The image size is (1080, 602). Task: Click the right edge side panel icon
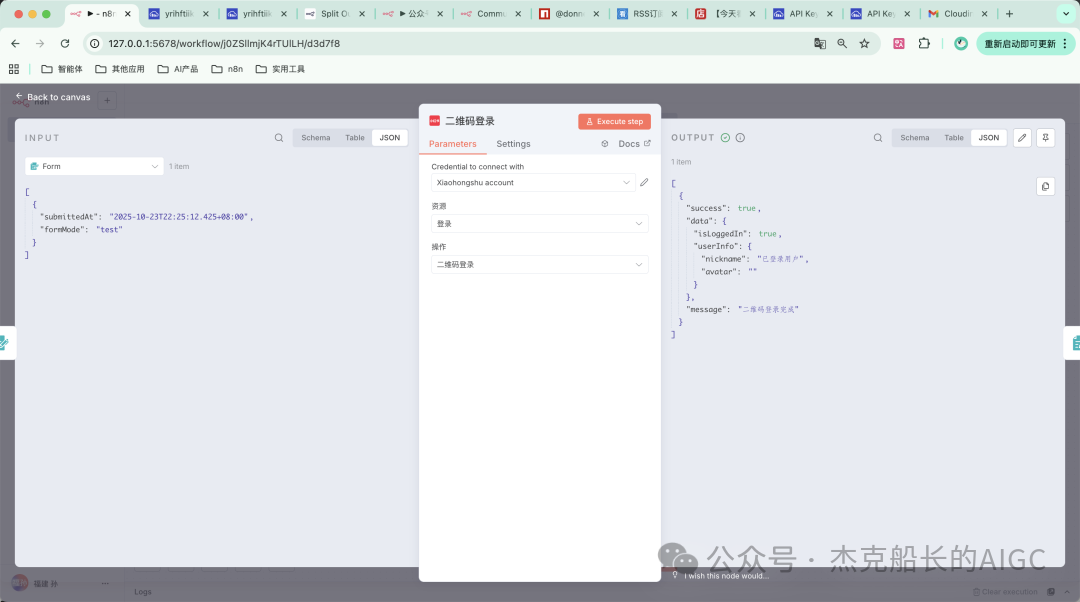(1073, 342)
